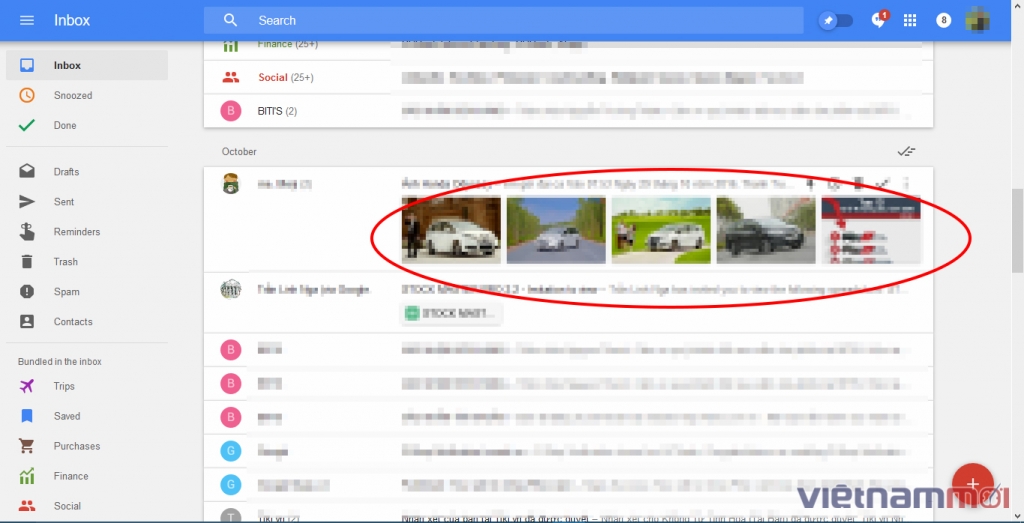The image size is (1024, 523).
Task: Open notifications badge showing 8
Action: (943, 20)
